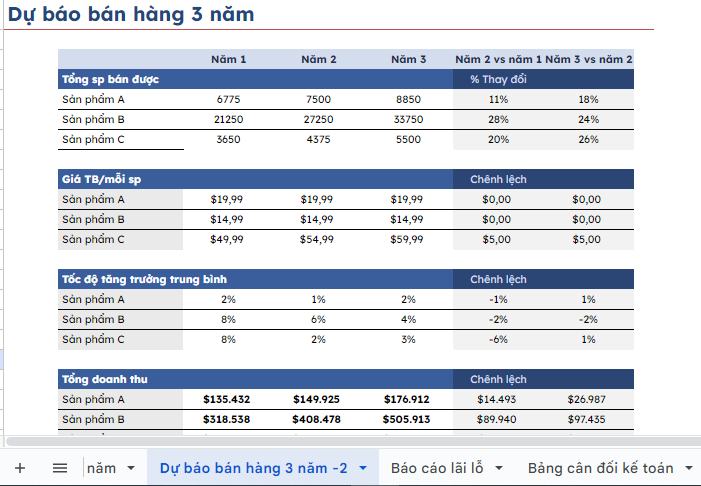Open dropdown arrow of "Bảng cân đối kế toán" tab
This screenshot has height=486, width=701.
(x=689, y=468)
